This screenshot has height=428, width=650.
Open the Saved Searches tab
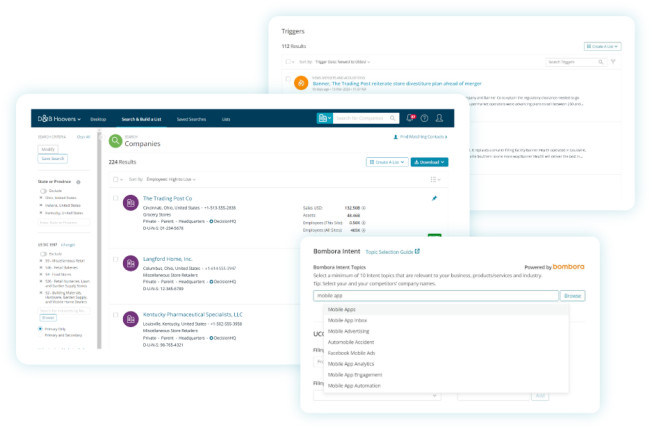(192, 119)
